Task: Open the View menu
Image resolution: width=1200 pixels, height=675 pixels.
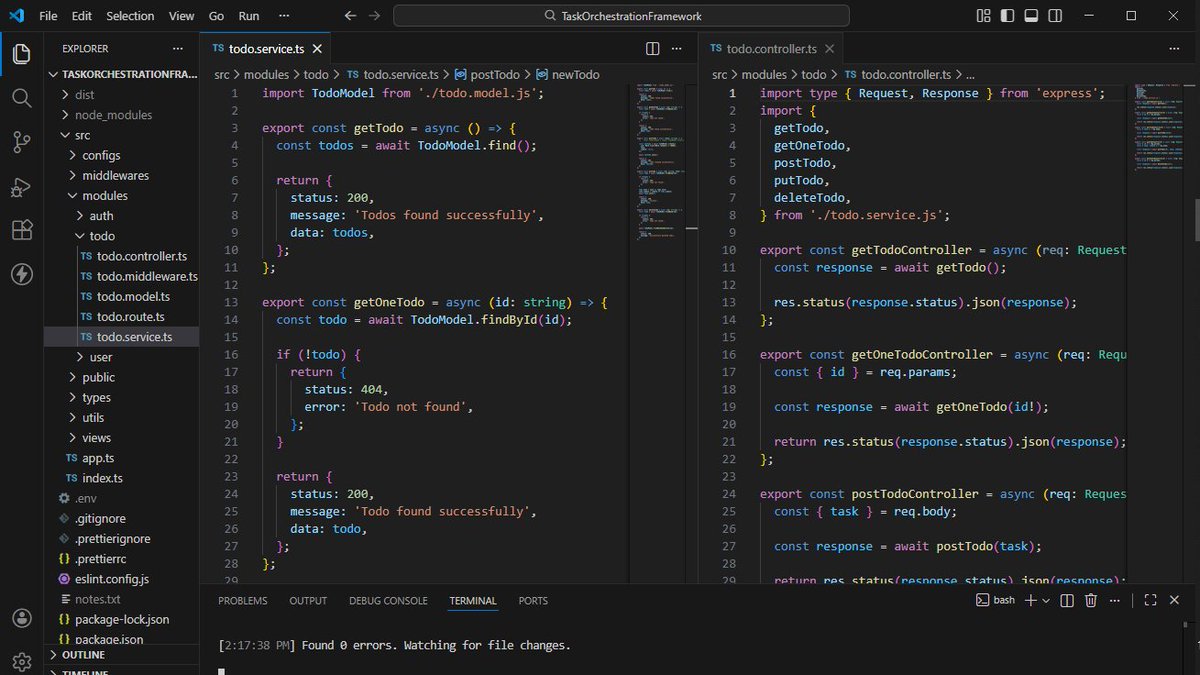Action: click(182, 16)
